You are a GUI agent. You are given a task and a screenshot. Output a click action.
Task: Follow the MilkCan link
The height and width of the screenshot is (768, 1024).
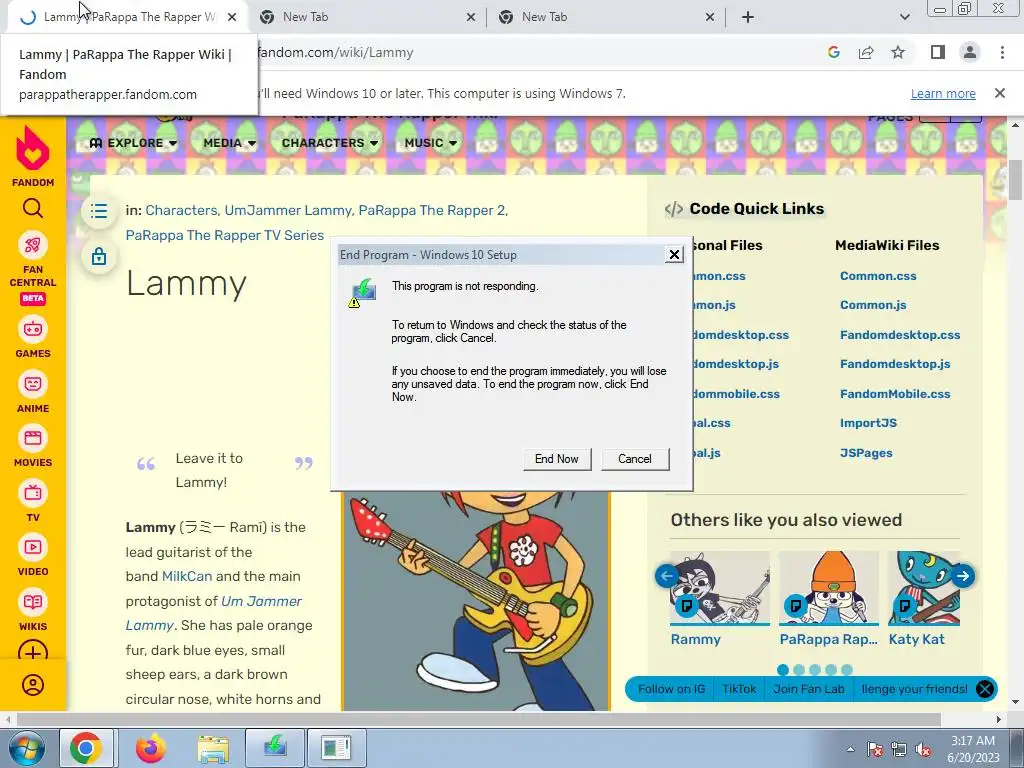(187, 577)
